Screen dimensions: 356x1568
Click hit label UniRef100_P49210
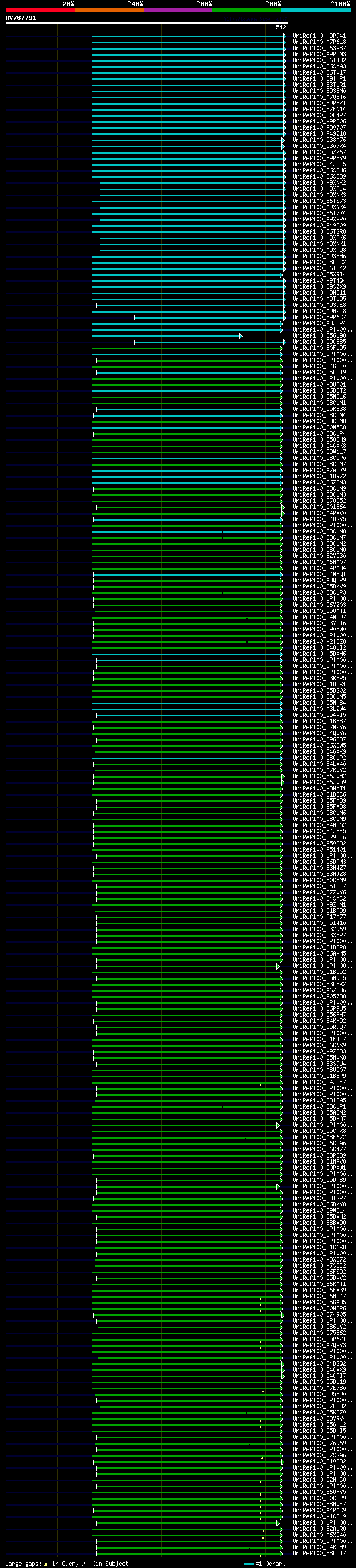(319, 133)
